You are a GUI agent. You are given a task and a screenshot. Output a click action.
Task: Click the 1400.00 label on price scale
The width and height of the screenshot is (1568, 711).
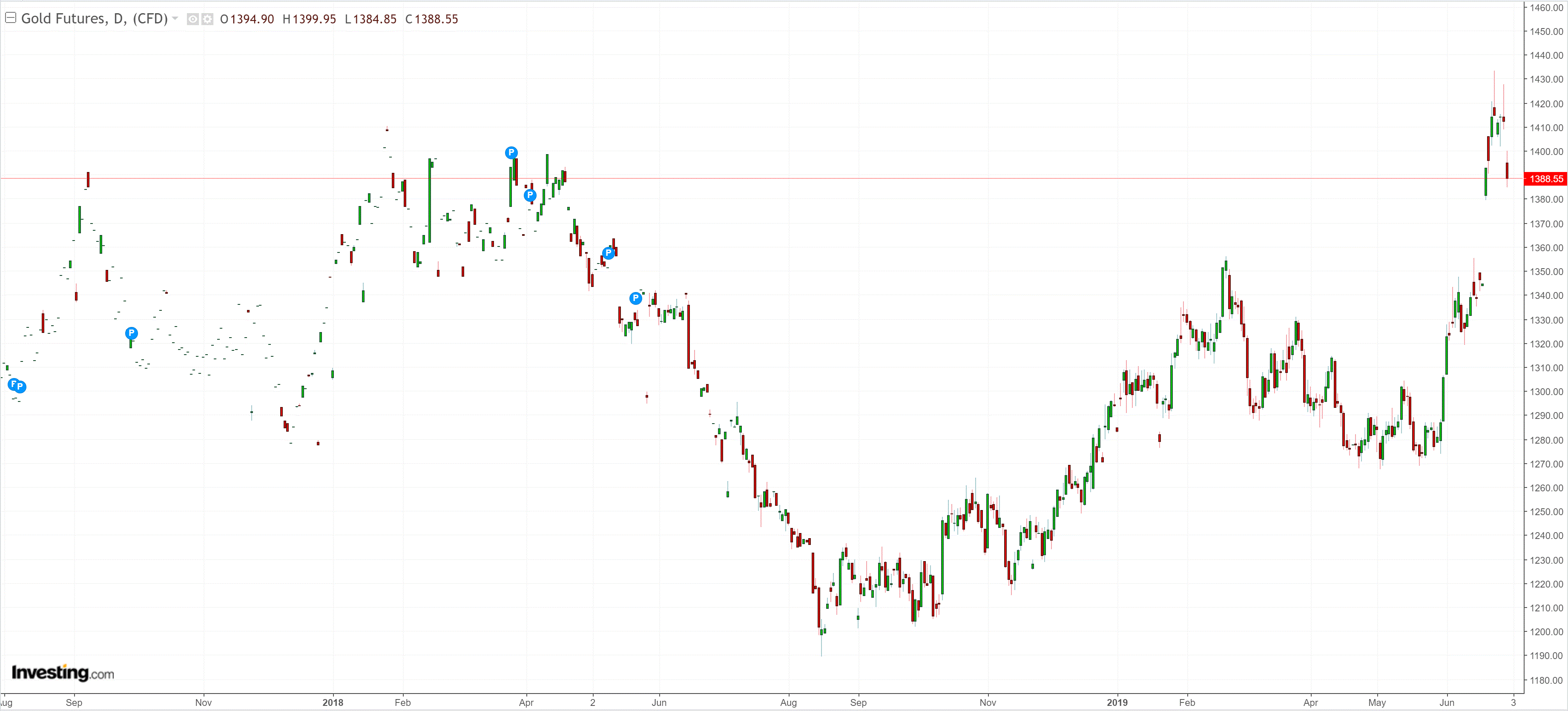coord(1546,151)
